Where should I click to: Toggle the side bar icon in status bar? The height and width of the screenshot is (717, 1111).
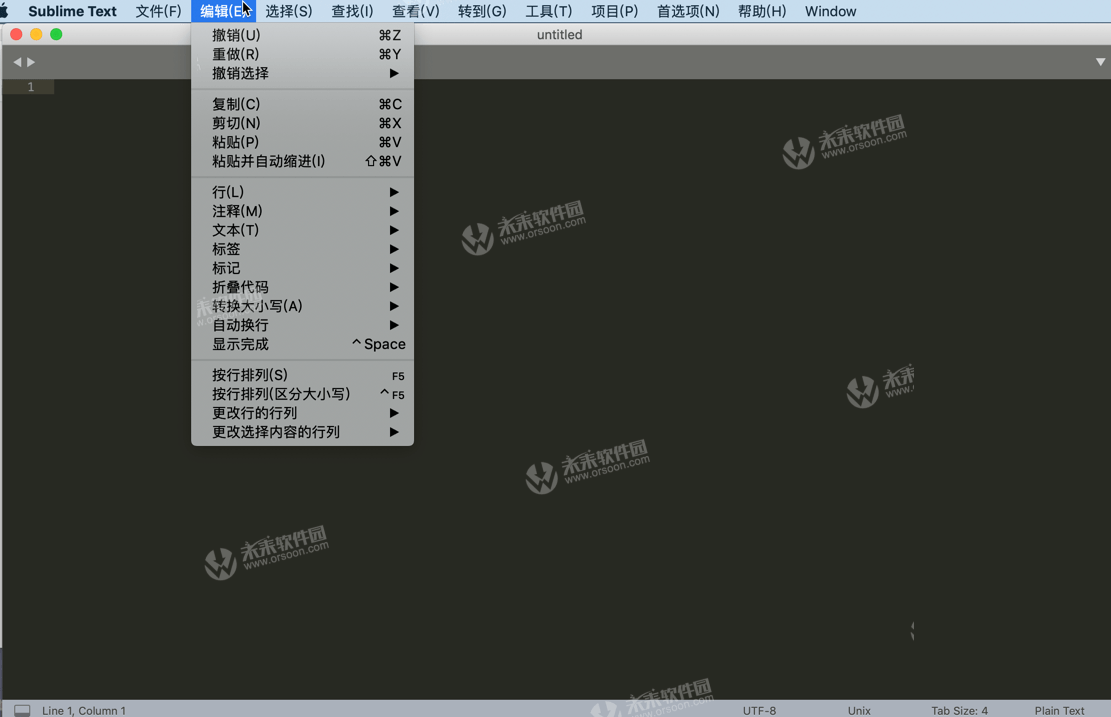tap(22, 710)
